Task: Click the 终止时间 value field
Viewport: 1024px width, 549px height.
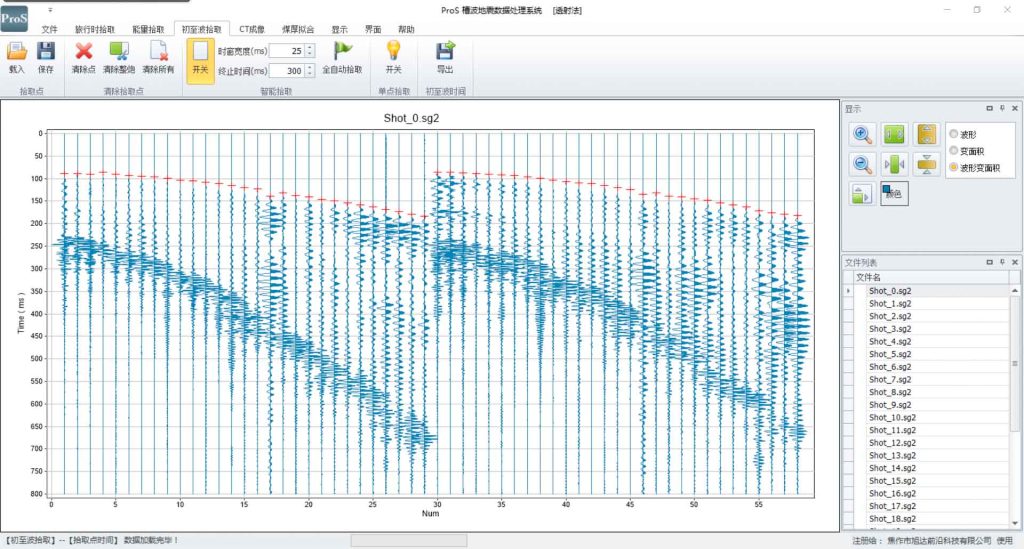Action: point(287,71)
